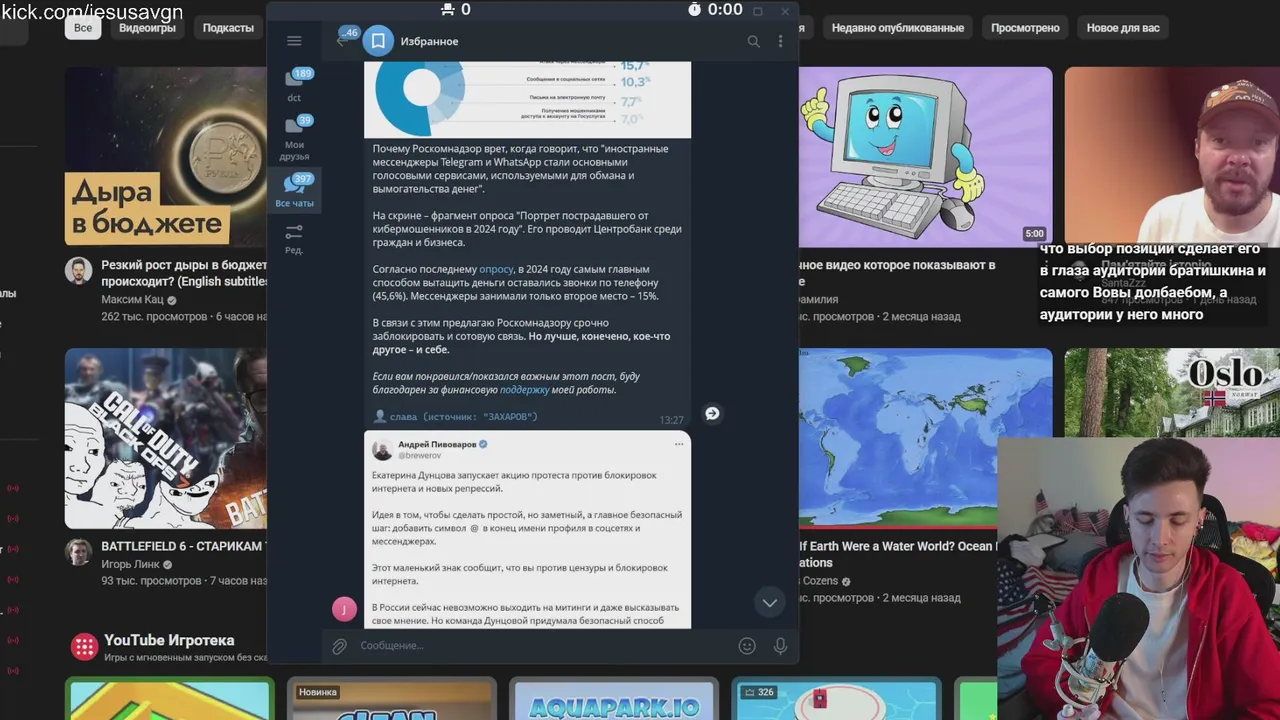1280x720 pixels.
Task: Click the 13:27 message timestamp
Action: (x=671, y=420)
